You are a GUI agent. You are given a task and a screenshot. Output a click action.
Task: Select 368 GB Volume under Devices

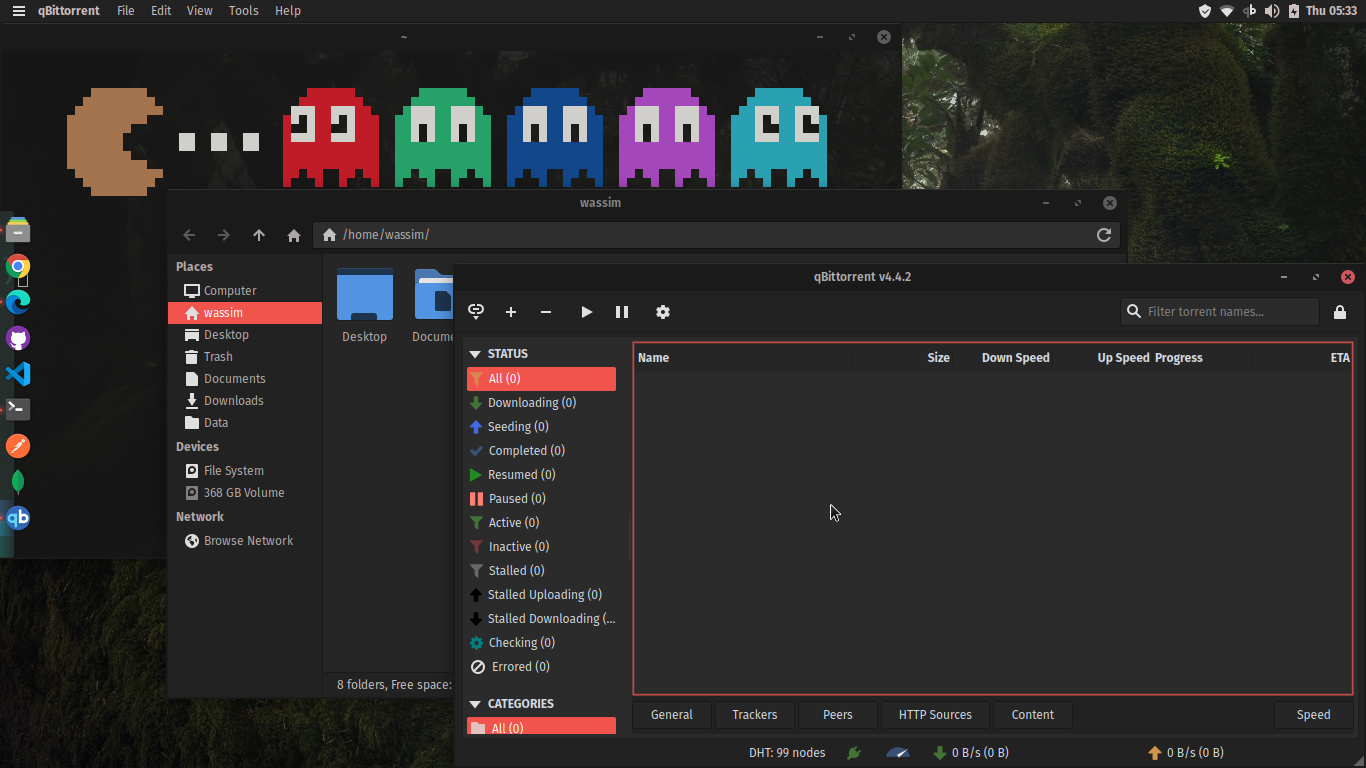[x=245, y=493]
